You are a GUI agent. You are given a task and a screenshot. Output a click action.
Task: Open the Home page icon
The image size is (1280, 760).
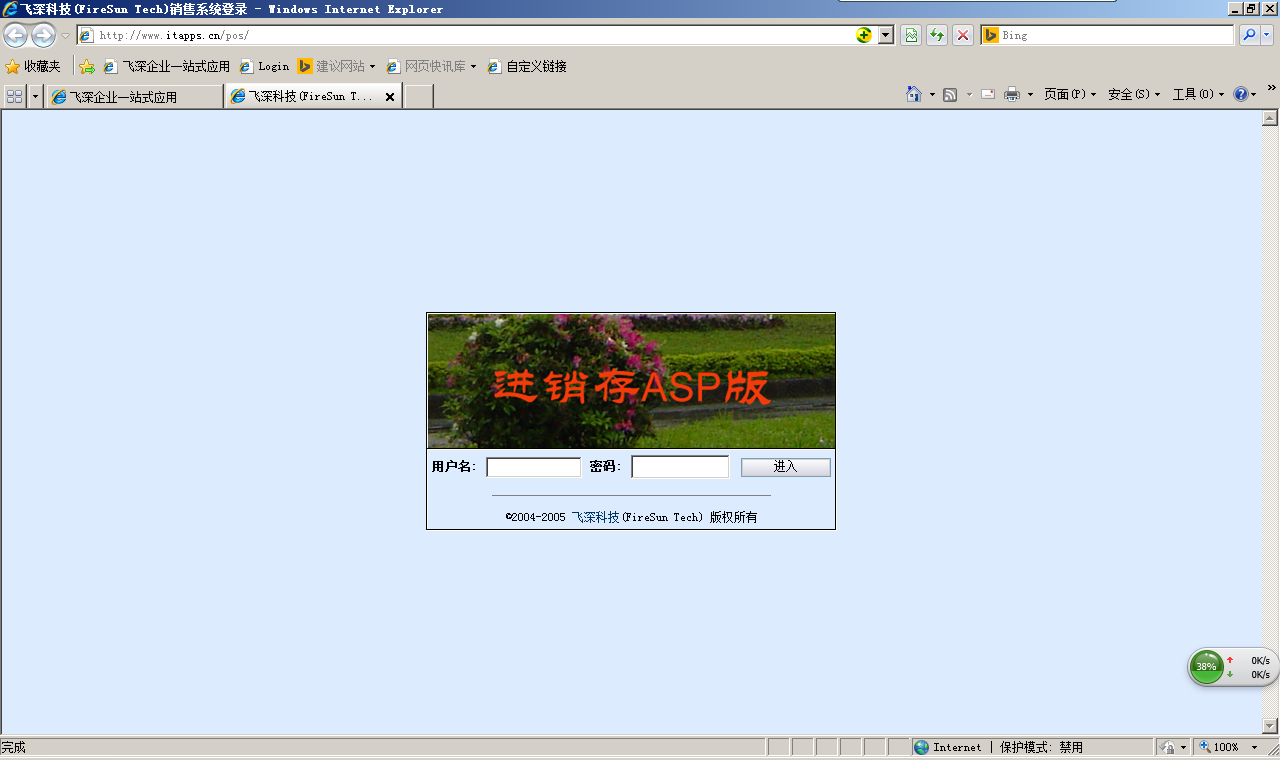[913, 94]
